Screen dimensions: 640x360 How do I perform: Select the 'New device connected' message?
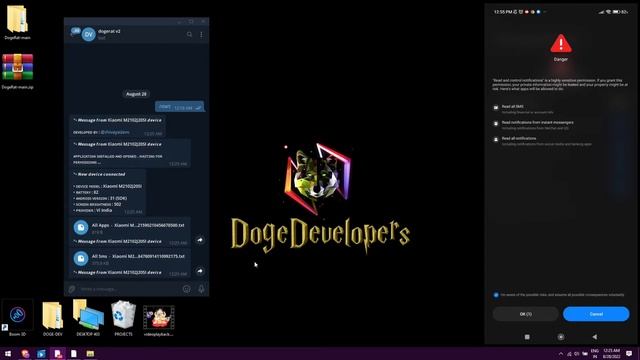(x=108, y=192)
